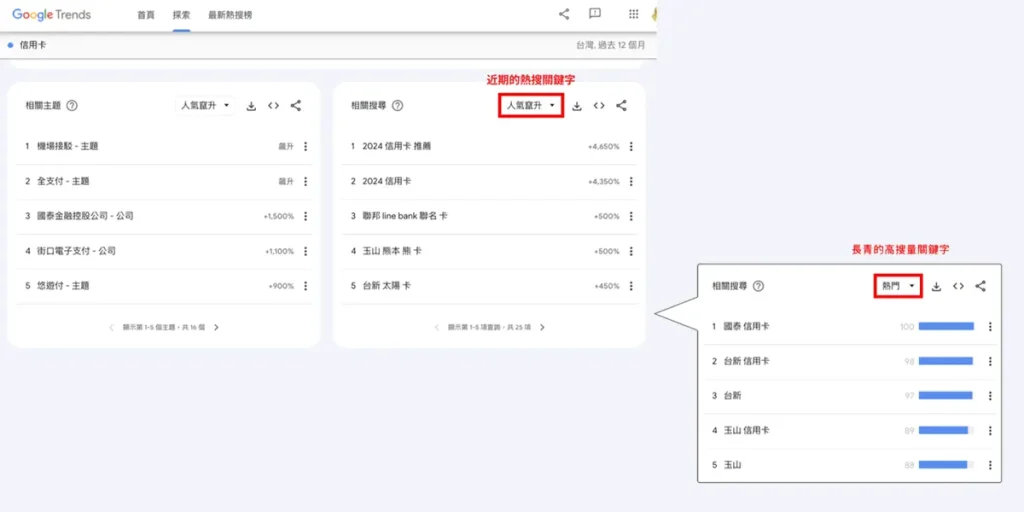Open more options for the 台新 row scored 97

tap(990, 396)
